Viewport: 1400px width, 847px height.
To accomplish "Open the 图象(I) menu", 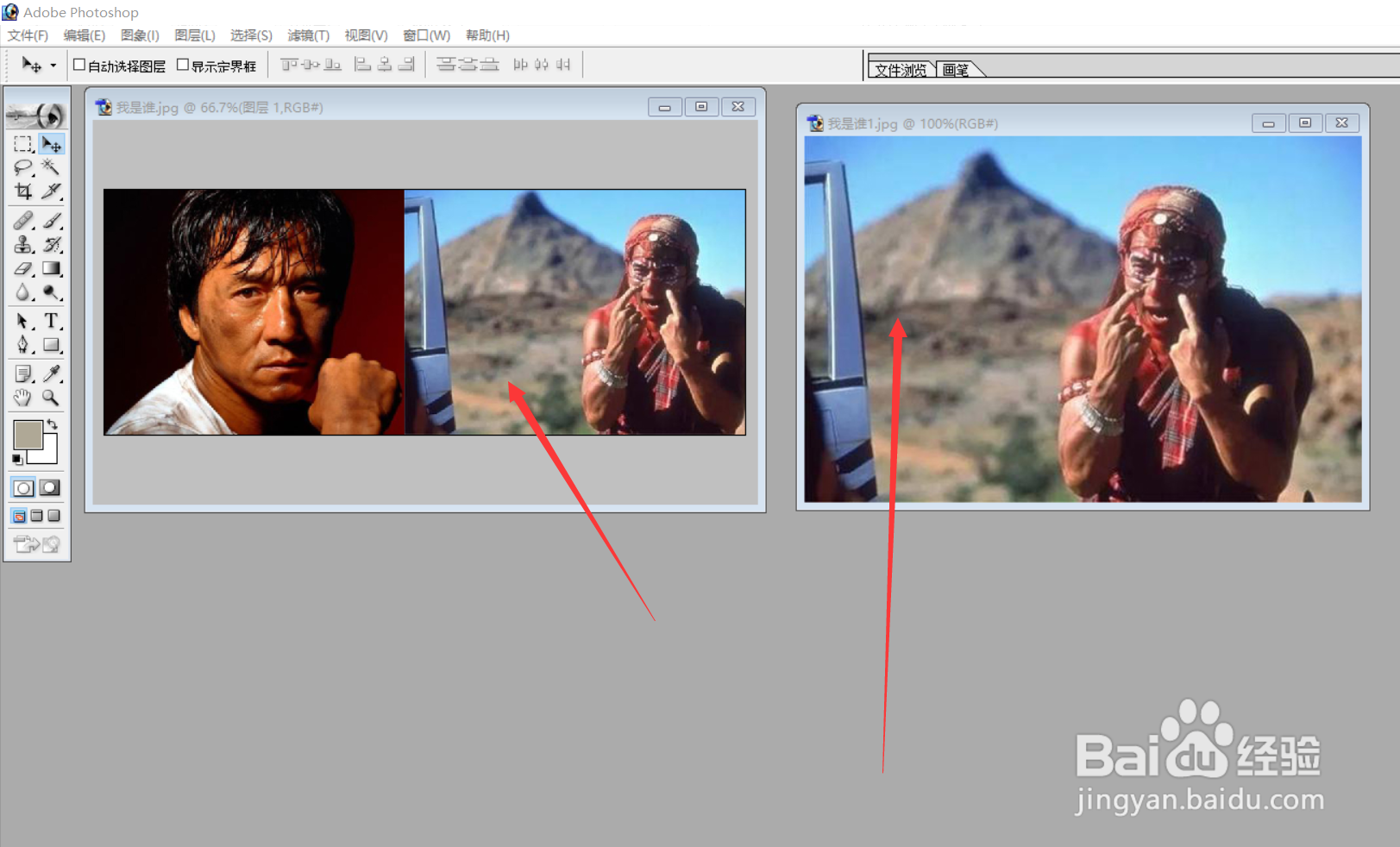I will pyautogui.click(x=140, y=35).
